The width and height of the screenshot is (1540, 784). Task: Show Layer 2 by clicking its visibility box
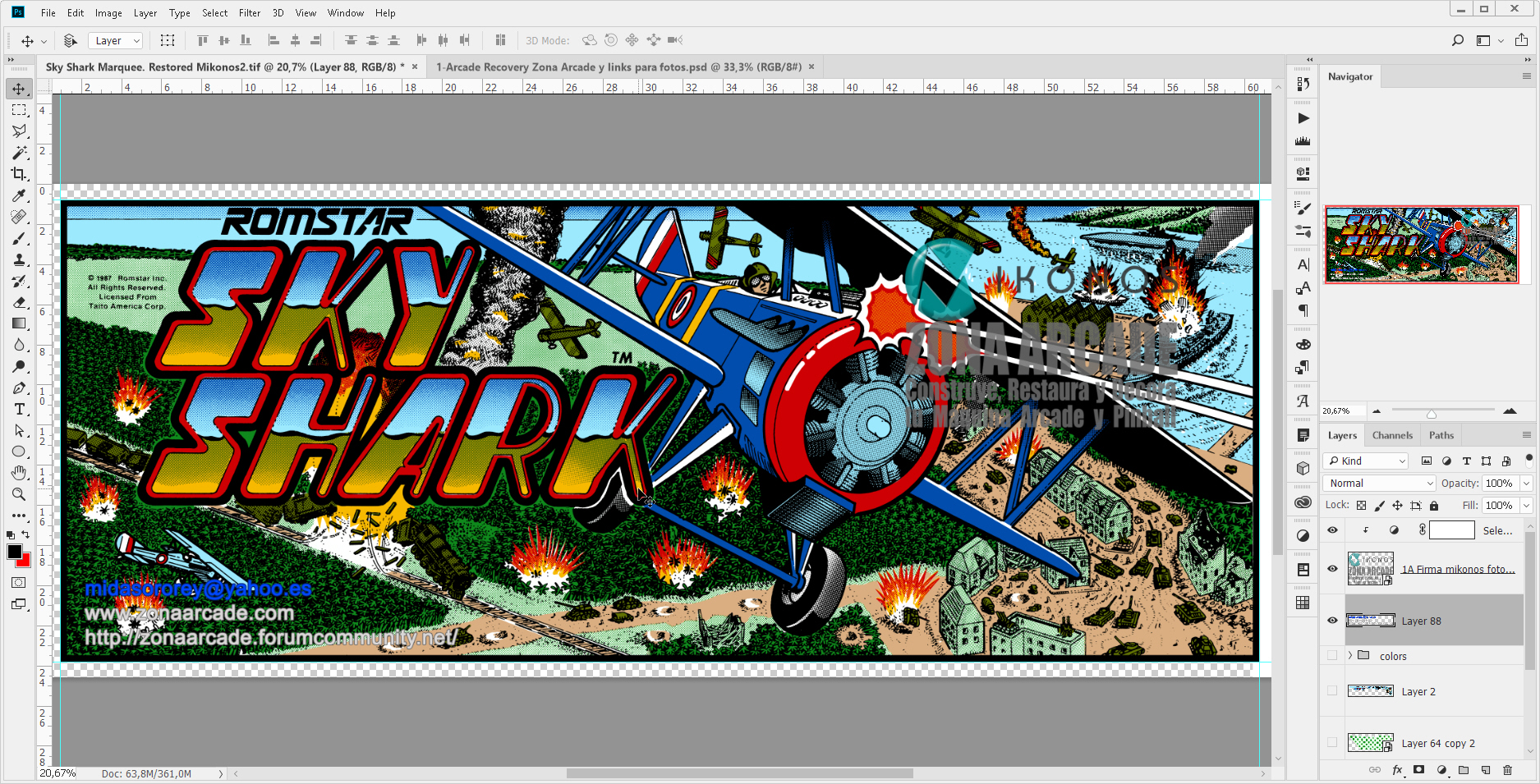pos(1332,691)
